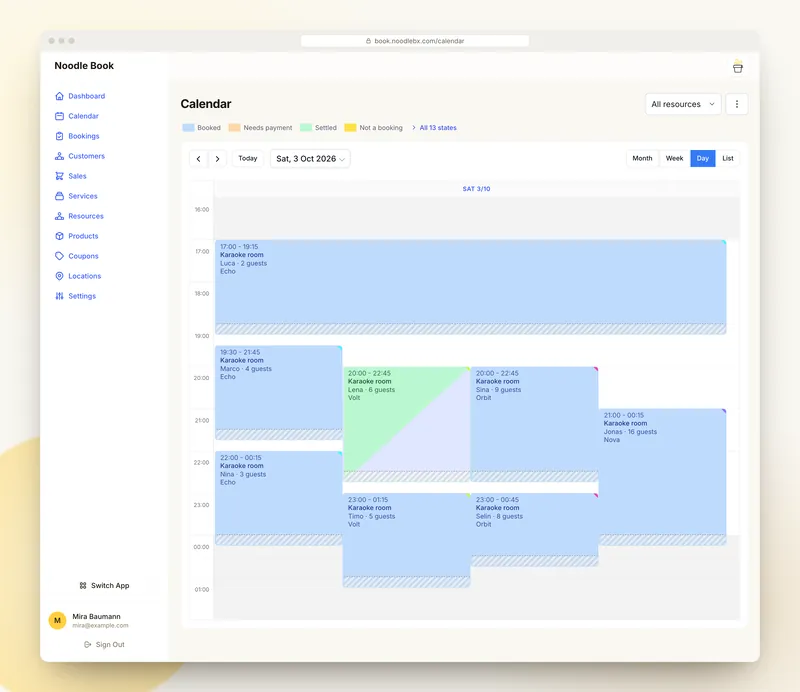
Task: Go to next day with right arrow
Action: 217,159
